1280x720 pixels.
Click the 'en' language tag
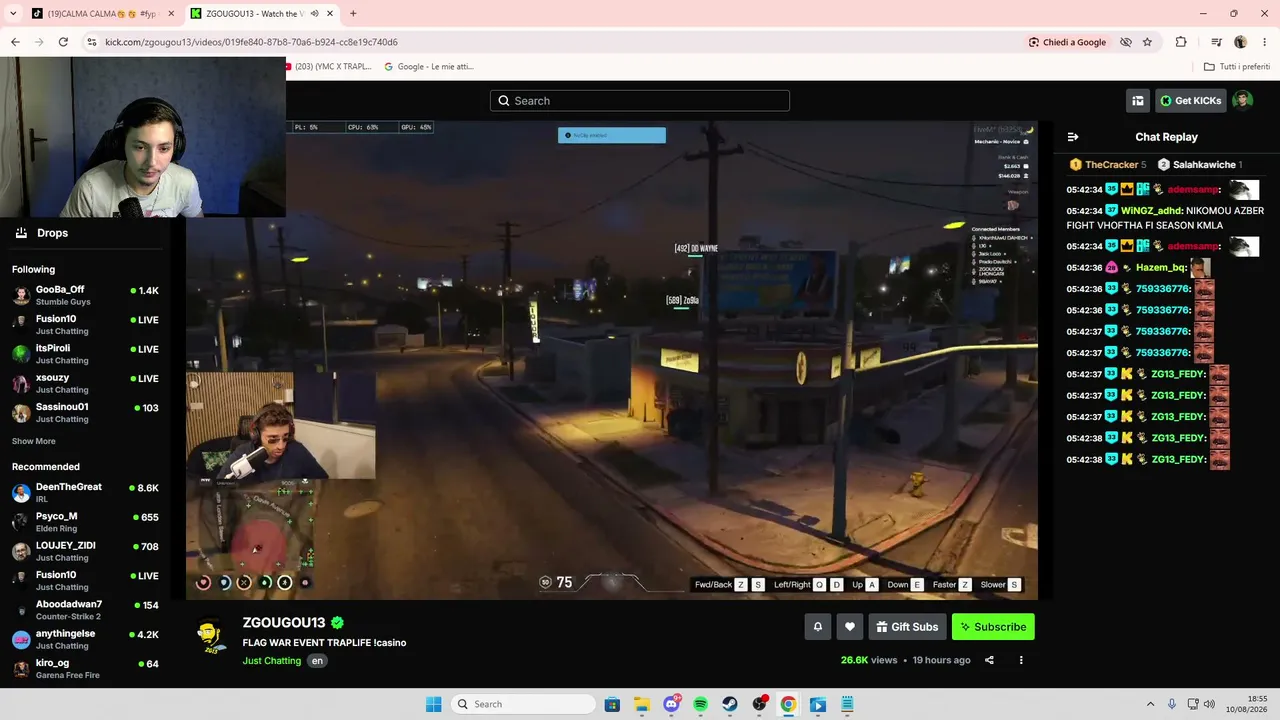pyautogui.click(x=317, y=661)
